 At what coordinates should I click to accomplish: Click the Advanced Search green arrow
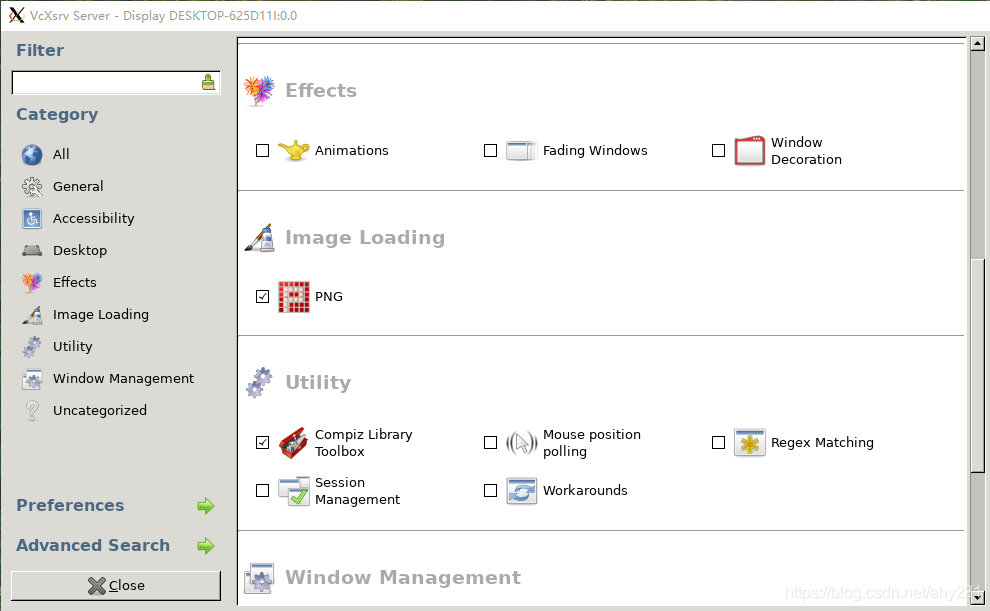(206, 546)
